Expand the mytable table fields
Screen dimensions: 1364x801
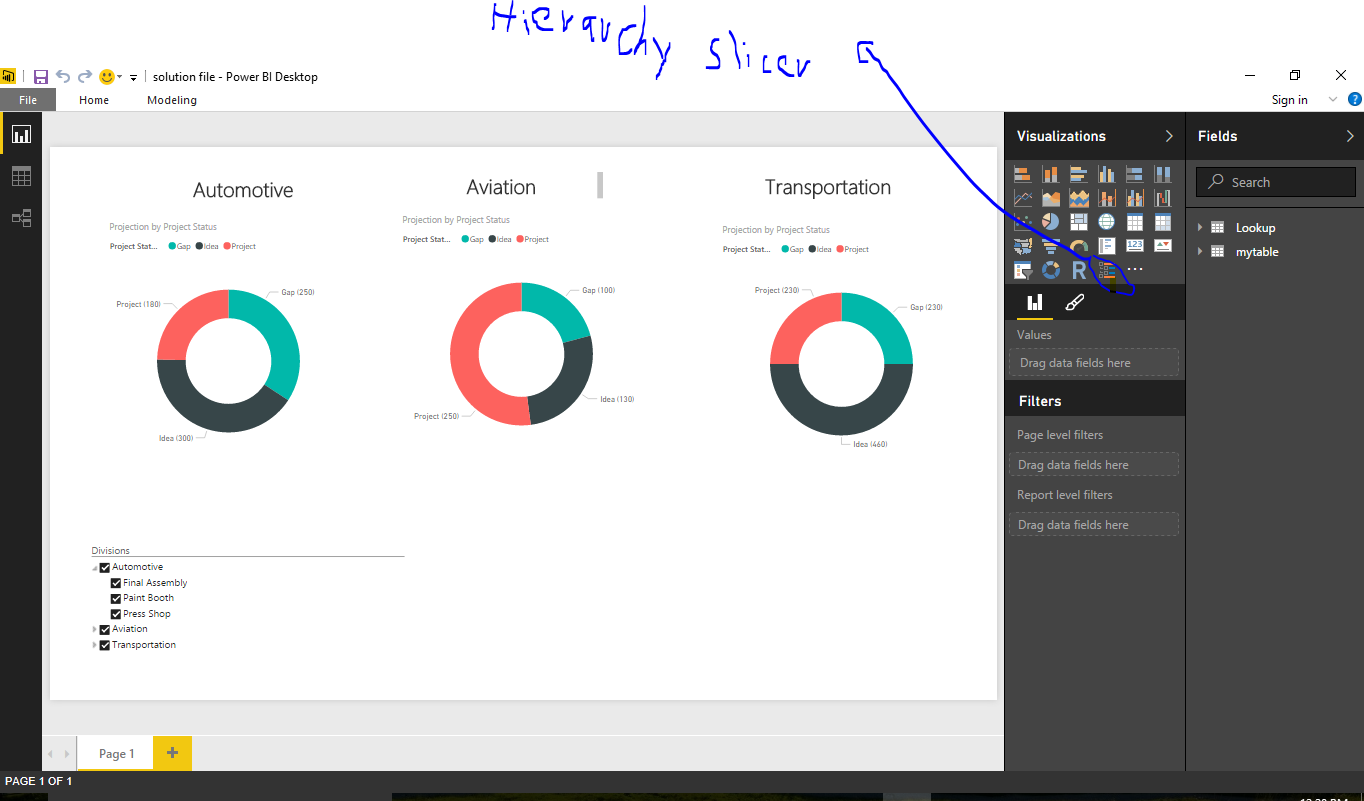coord(1200,252)
